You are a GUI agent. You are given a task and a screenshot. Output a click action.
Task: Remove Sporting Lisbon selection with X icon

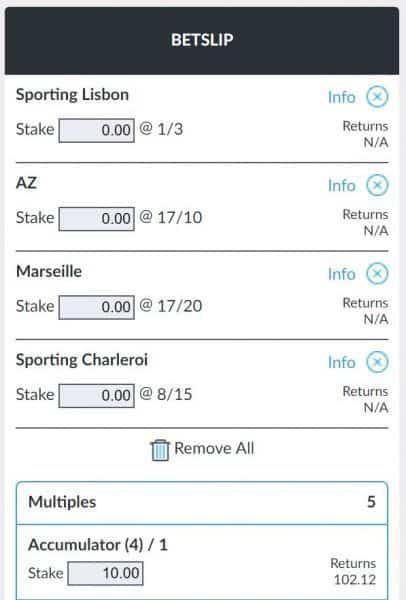click(x=377, y=97)
